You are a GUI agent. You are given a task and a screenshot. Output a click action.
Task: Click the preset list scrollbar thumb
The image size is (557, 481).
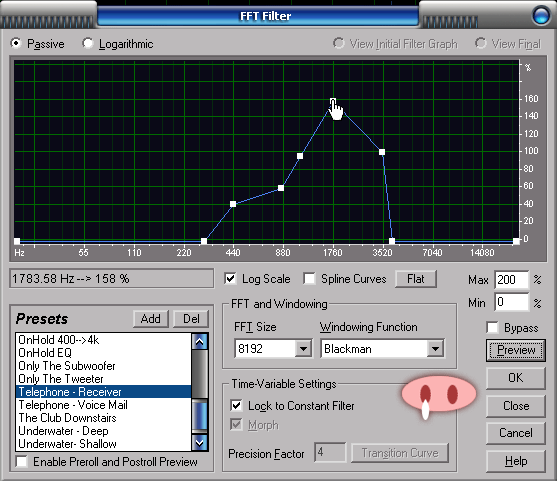point(200,415)
